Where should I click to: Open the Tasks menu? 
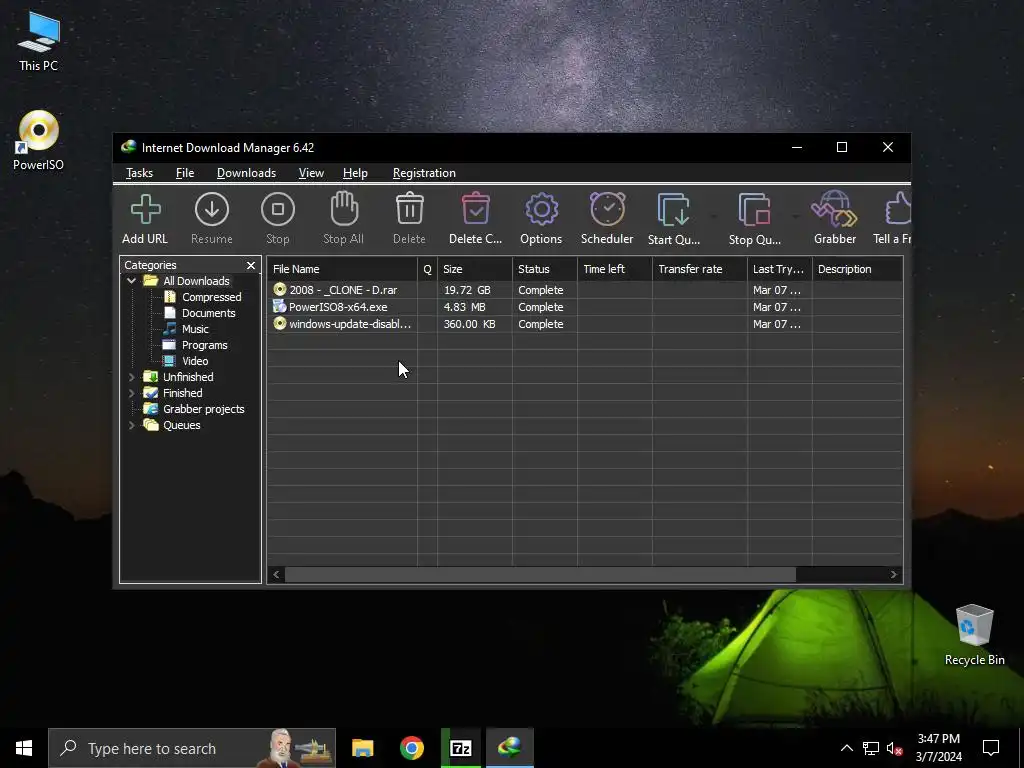pos(139,173)
